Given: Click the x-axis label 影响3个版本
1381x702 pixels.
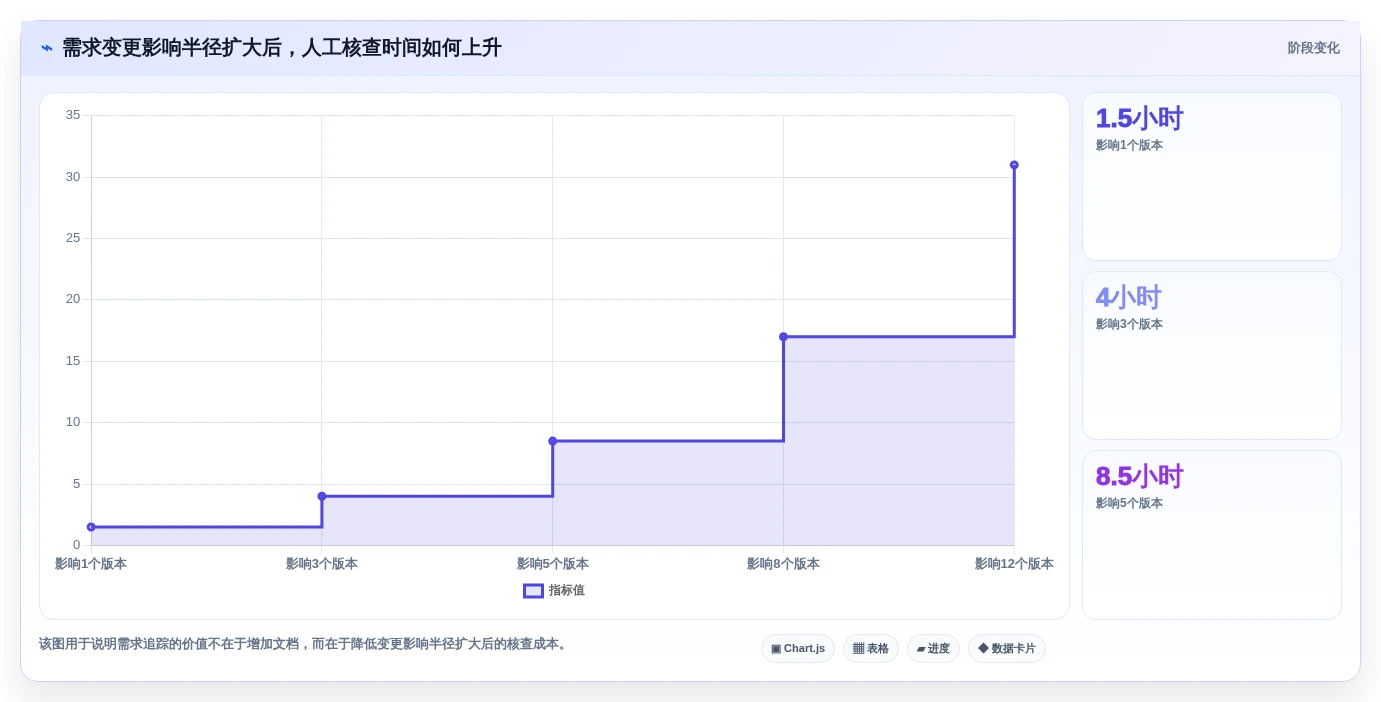Looking at the screenshot, I should click(x=322, y=564).
